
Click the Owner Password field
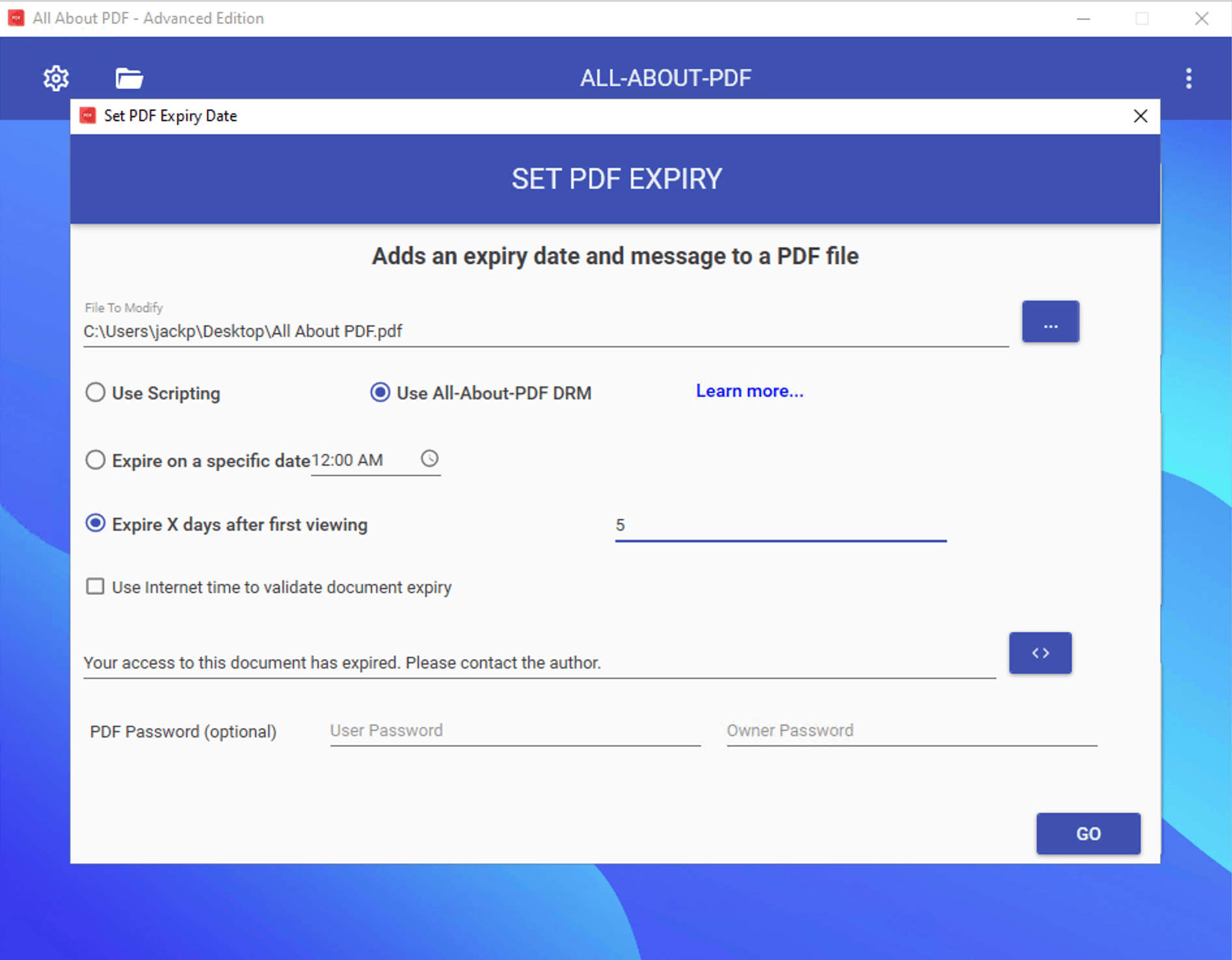(911, 730)
